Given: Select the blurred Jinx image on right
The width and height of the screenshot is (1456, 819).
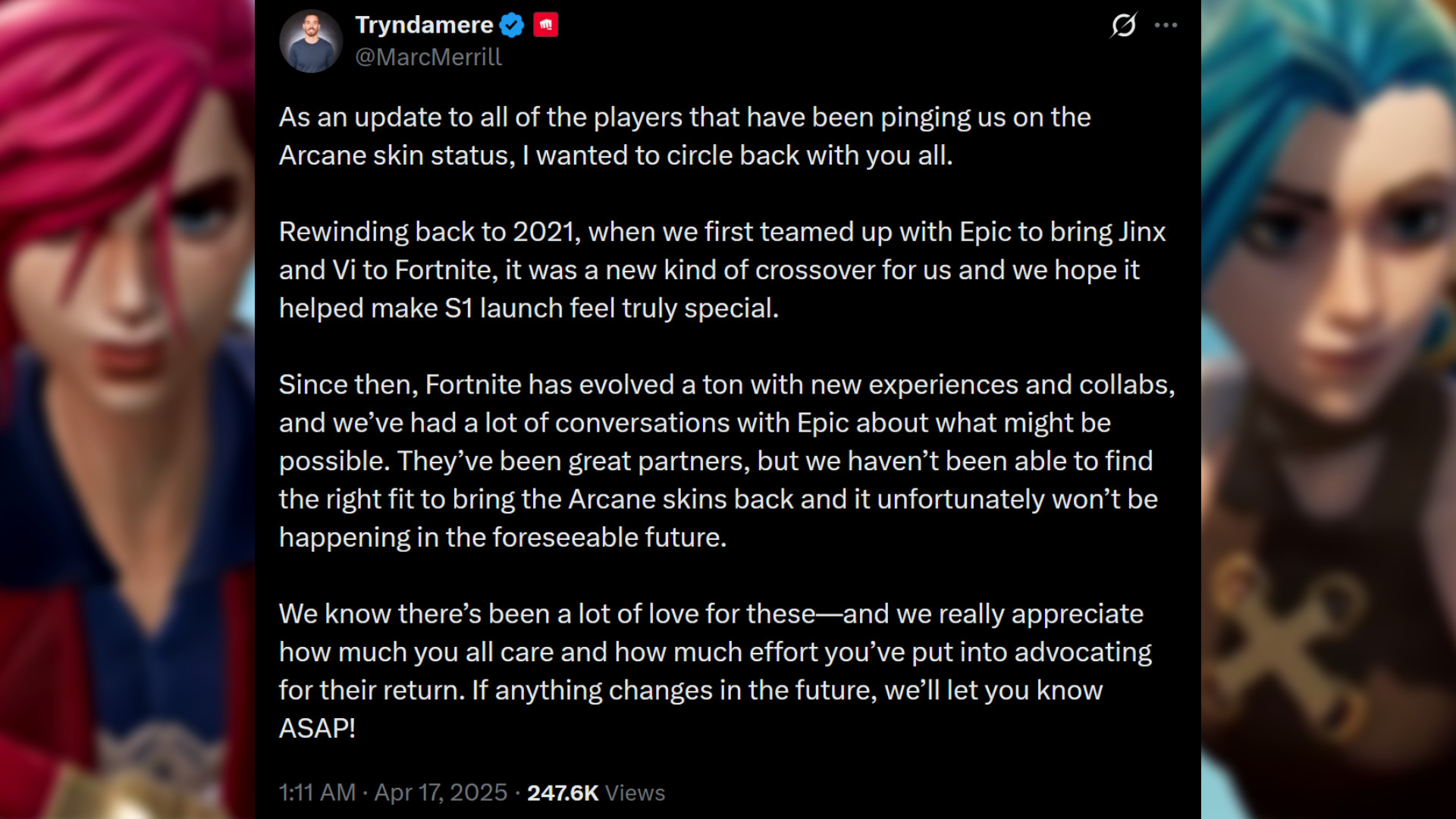Looking at the screenshot, I should click(x=1329, y=409).
